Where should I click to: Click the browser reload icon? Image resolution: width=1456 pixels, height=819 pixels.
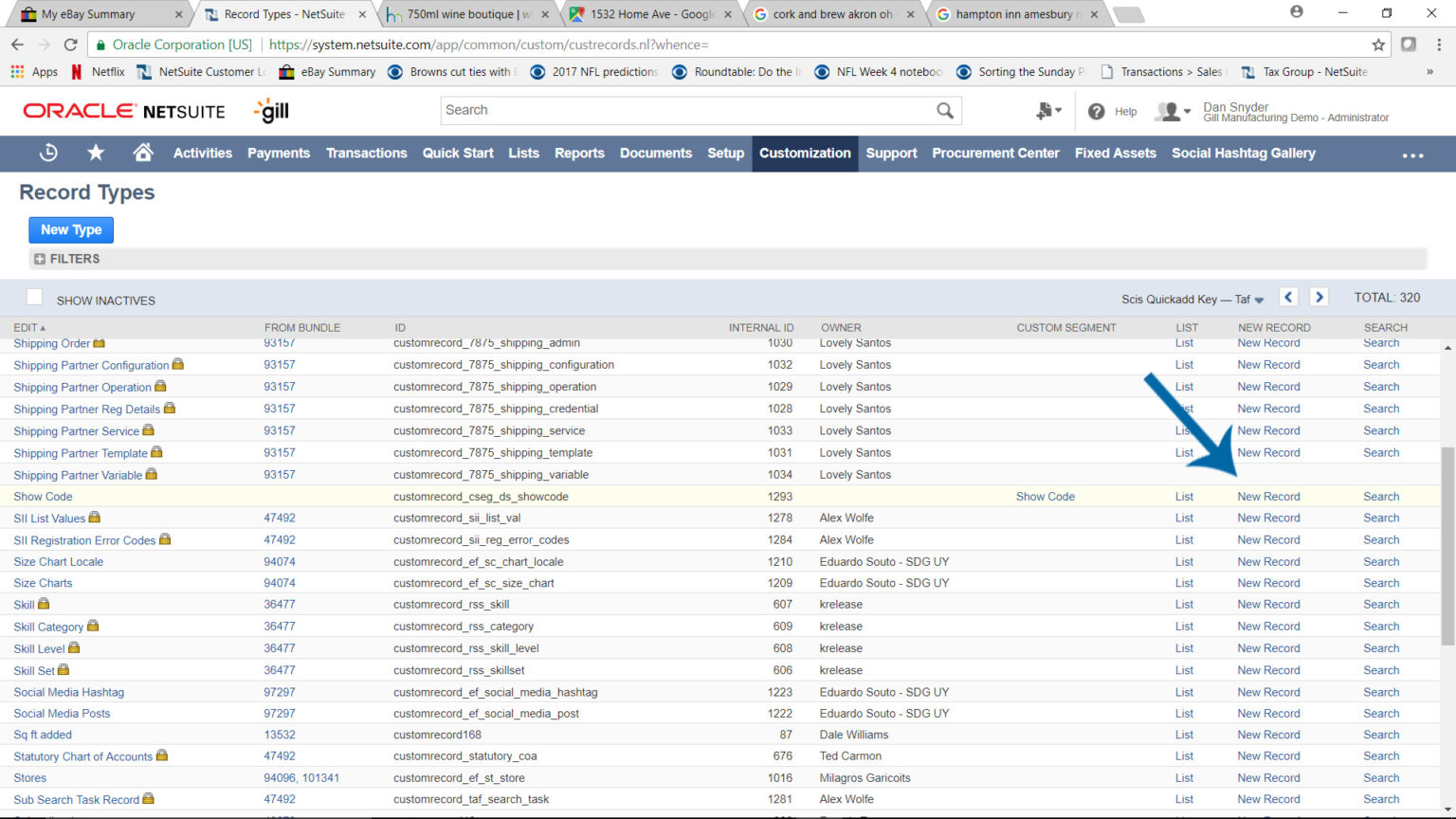(71, 44)
